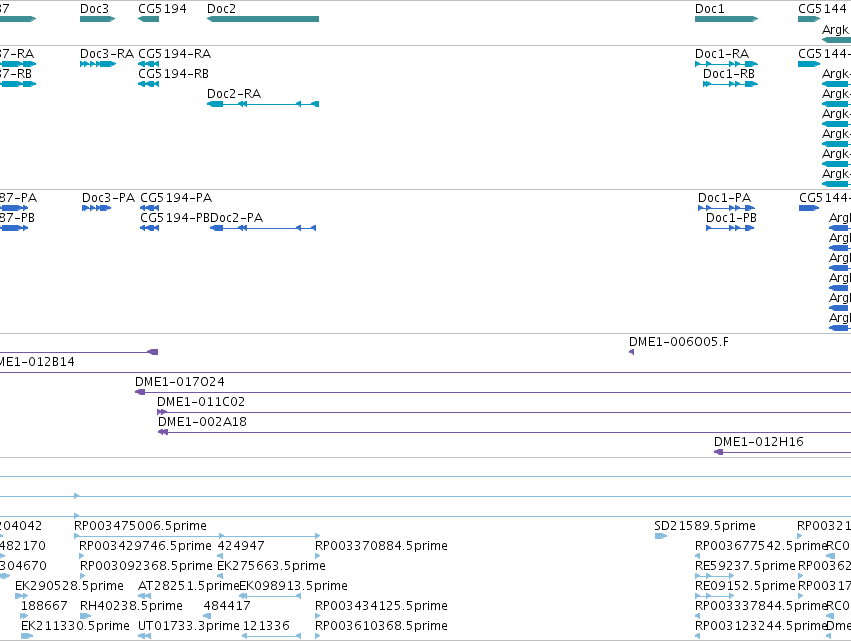
Task: Click the DME1-017024 feature arrow
Action: [x=140, y=392]
